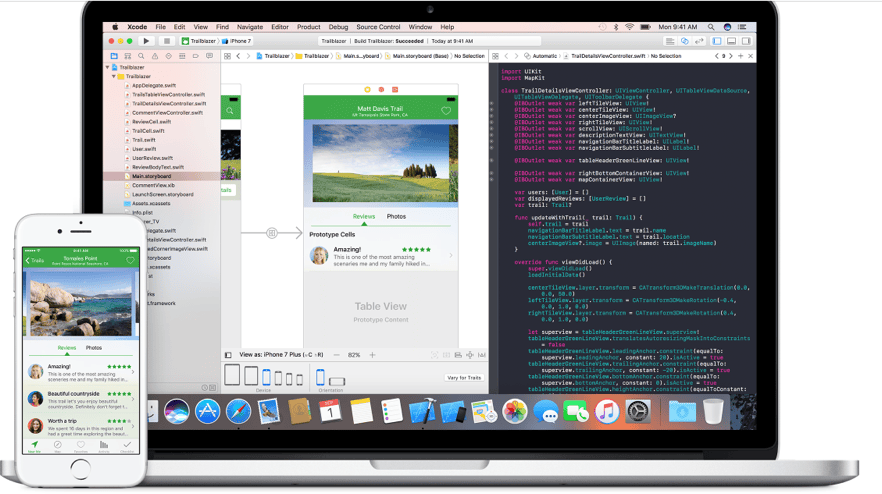This screenshot has height=494, width=882.
Task: Open Main.storyboard (Base) jump bar item
Action: (417, 56)
